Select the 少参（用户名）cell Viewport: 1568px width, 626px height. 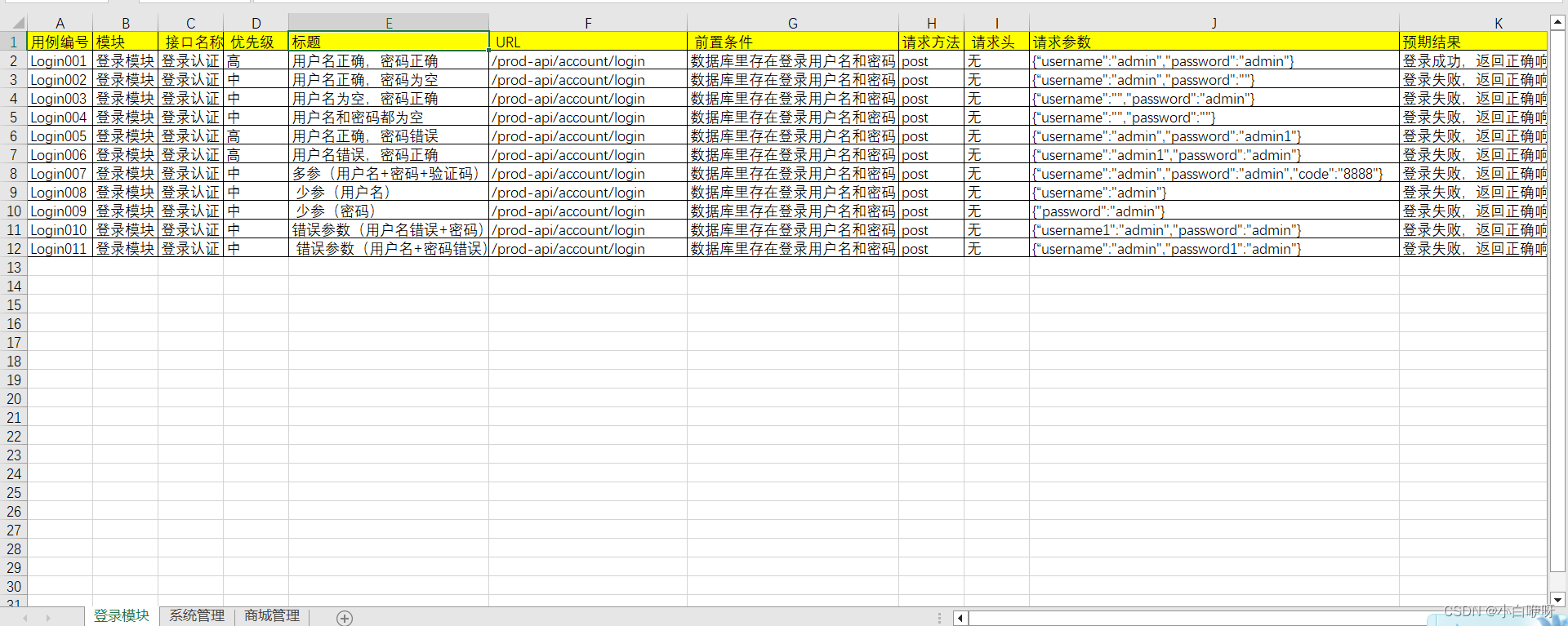click(389, 192)
